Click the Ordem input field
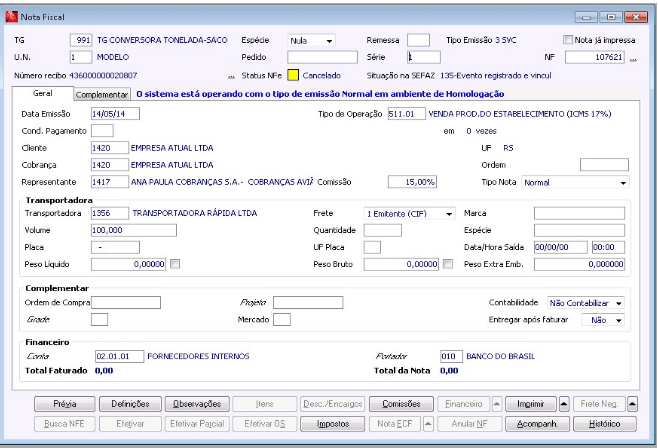The image size is (658, 448). 604,165
